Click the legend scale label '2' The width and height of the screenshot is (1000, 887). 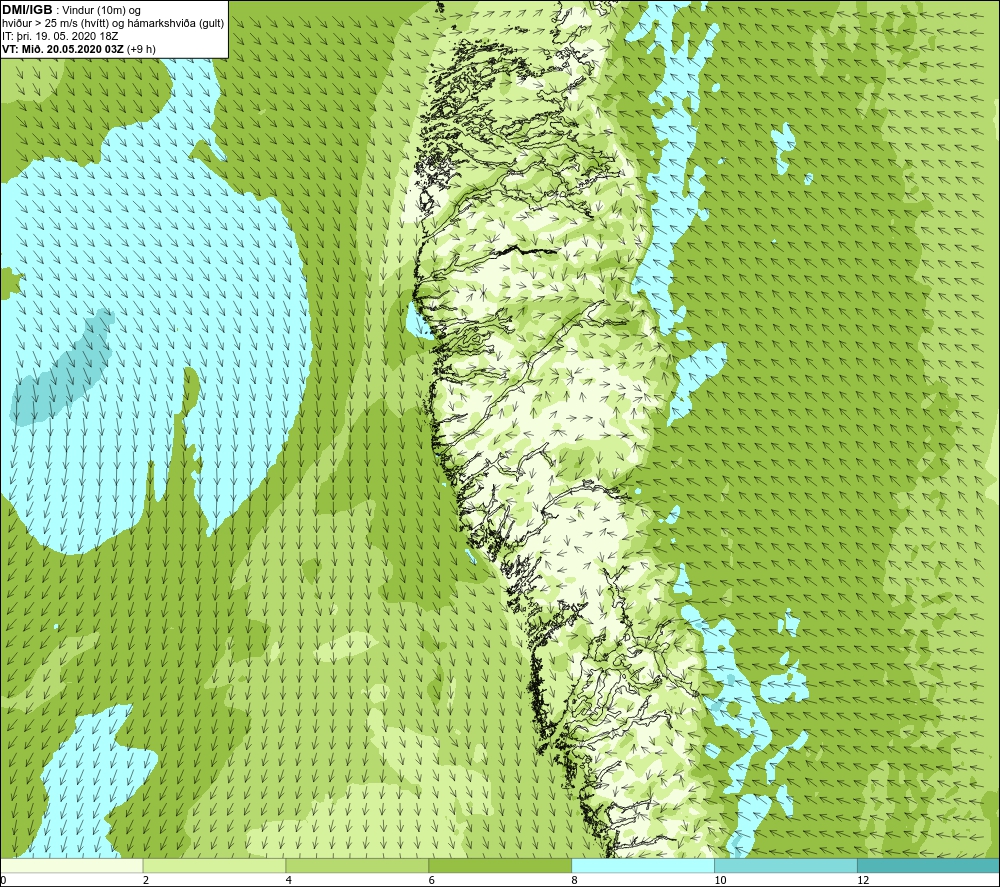pos(146,880)
